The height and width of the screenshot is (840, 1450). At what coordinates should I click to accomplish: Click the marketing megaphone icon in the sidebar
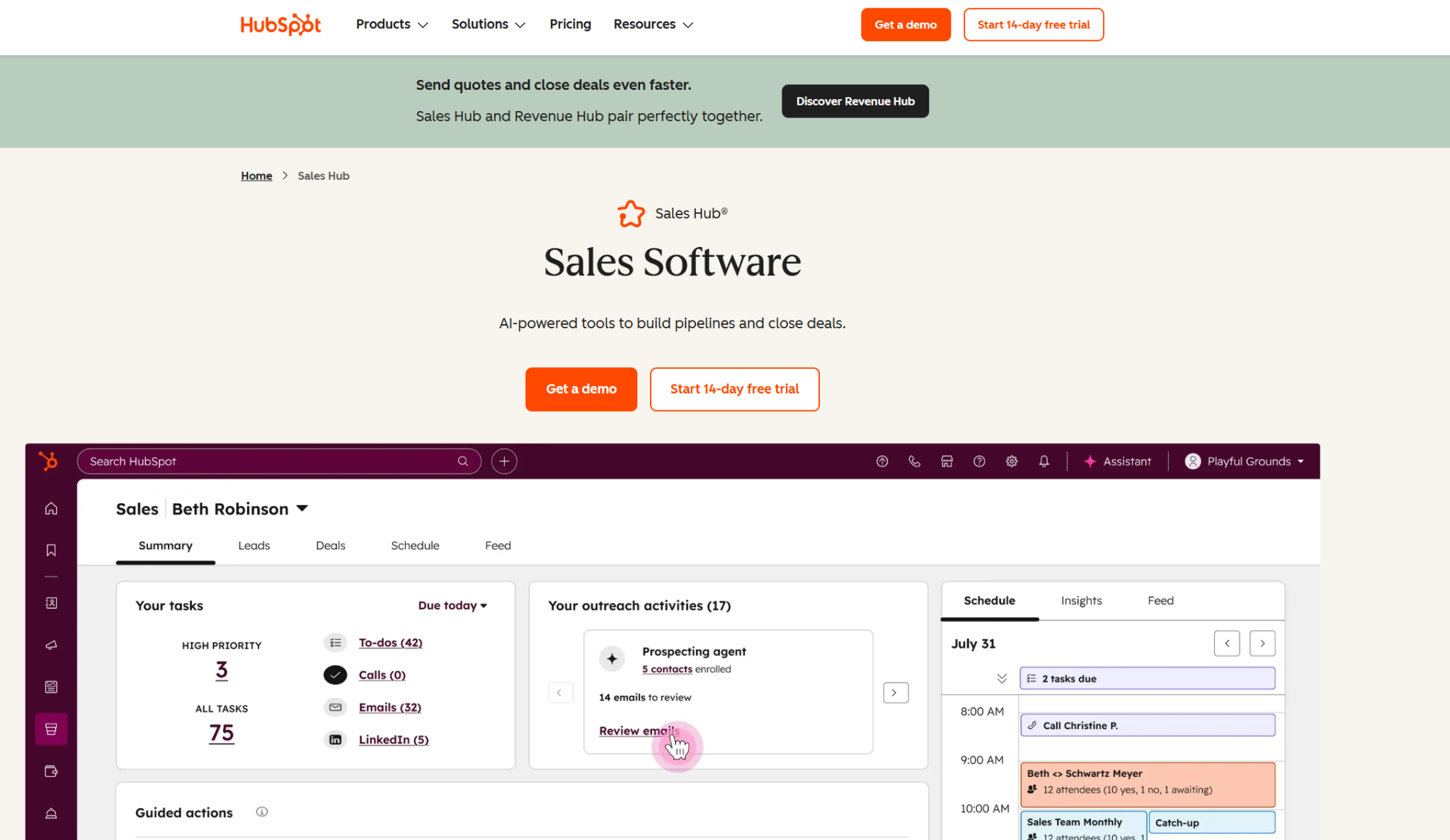click(51, 645)
